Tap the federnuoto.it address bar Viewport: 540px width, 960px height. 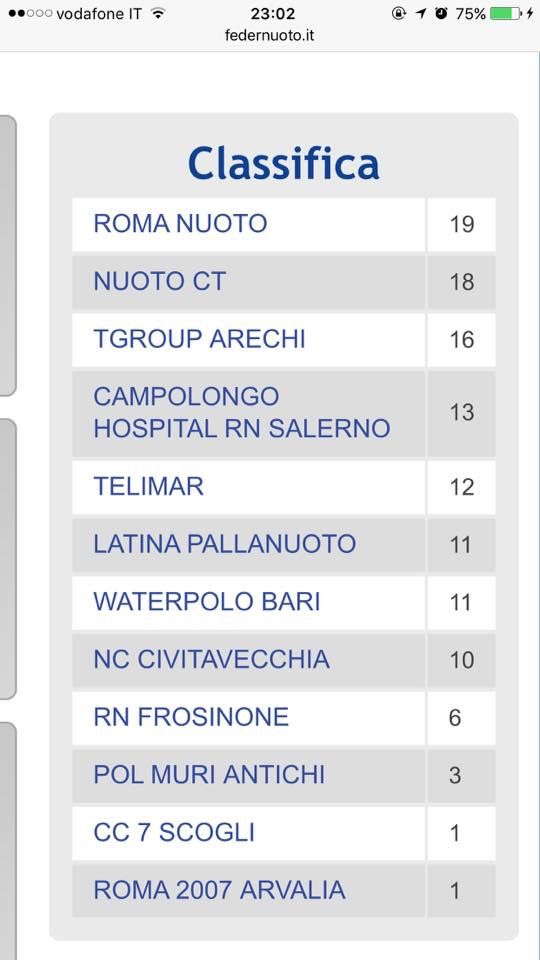tap(269, 36)
